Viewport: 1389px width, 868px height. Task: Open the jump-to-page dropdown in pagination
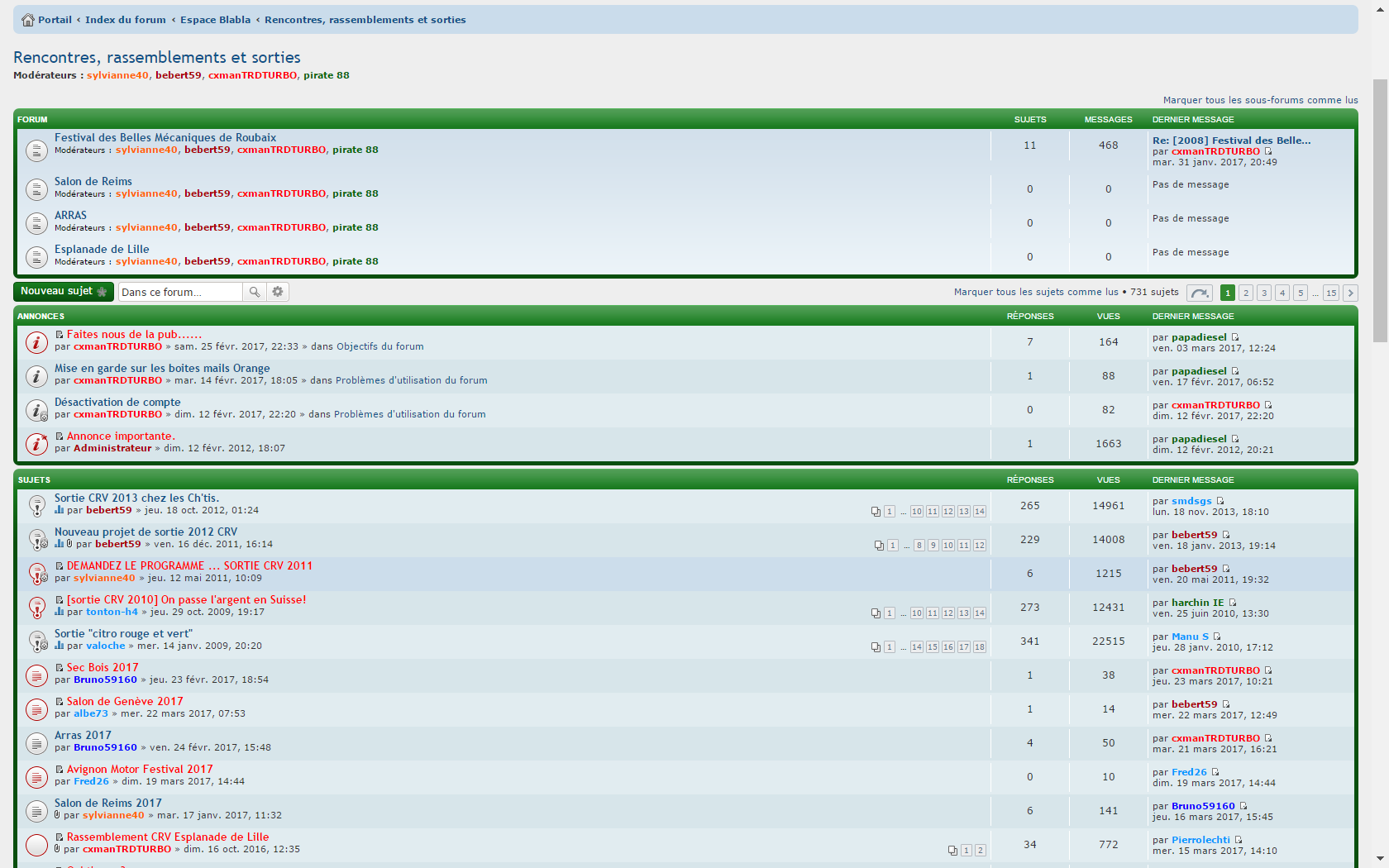pyautogui.click(x=1200, y=293)
